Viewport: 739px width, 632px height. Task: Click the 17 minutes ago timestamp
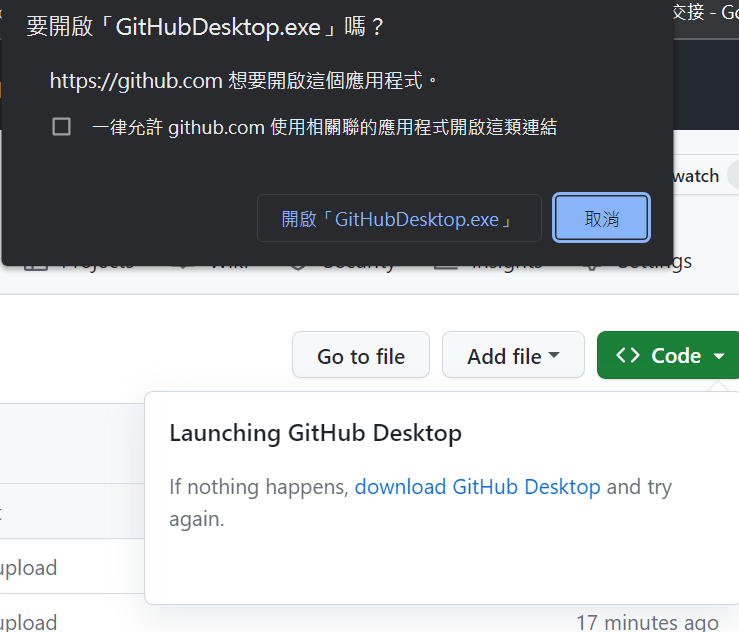[648, 623]
